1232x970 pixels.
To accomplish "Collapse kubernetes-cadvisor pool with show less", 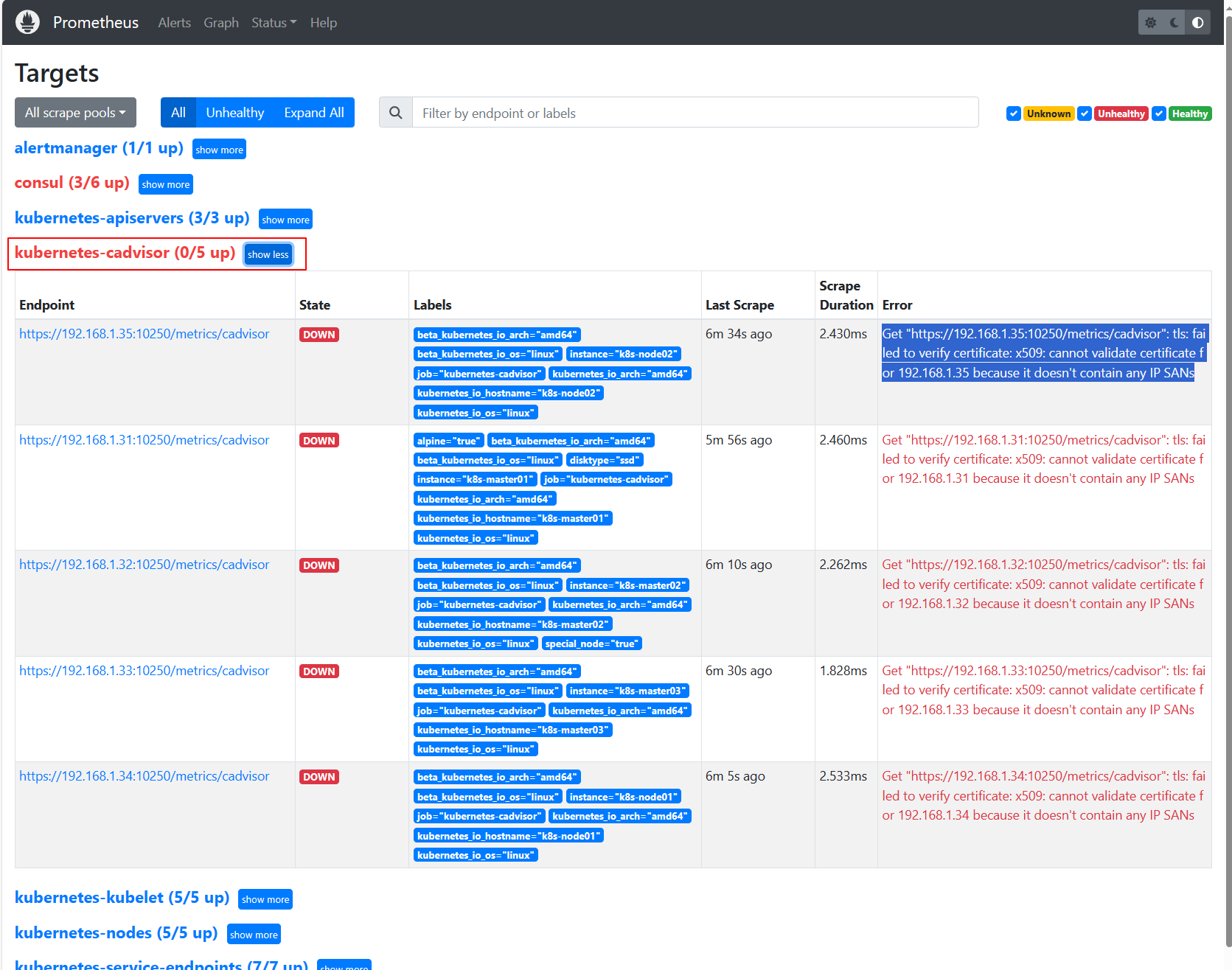I will coord(268,254).
